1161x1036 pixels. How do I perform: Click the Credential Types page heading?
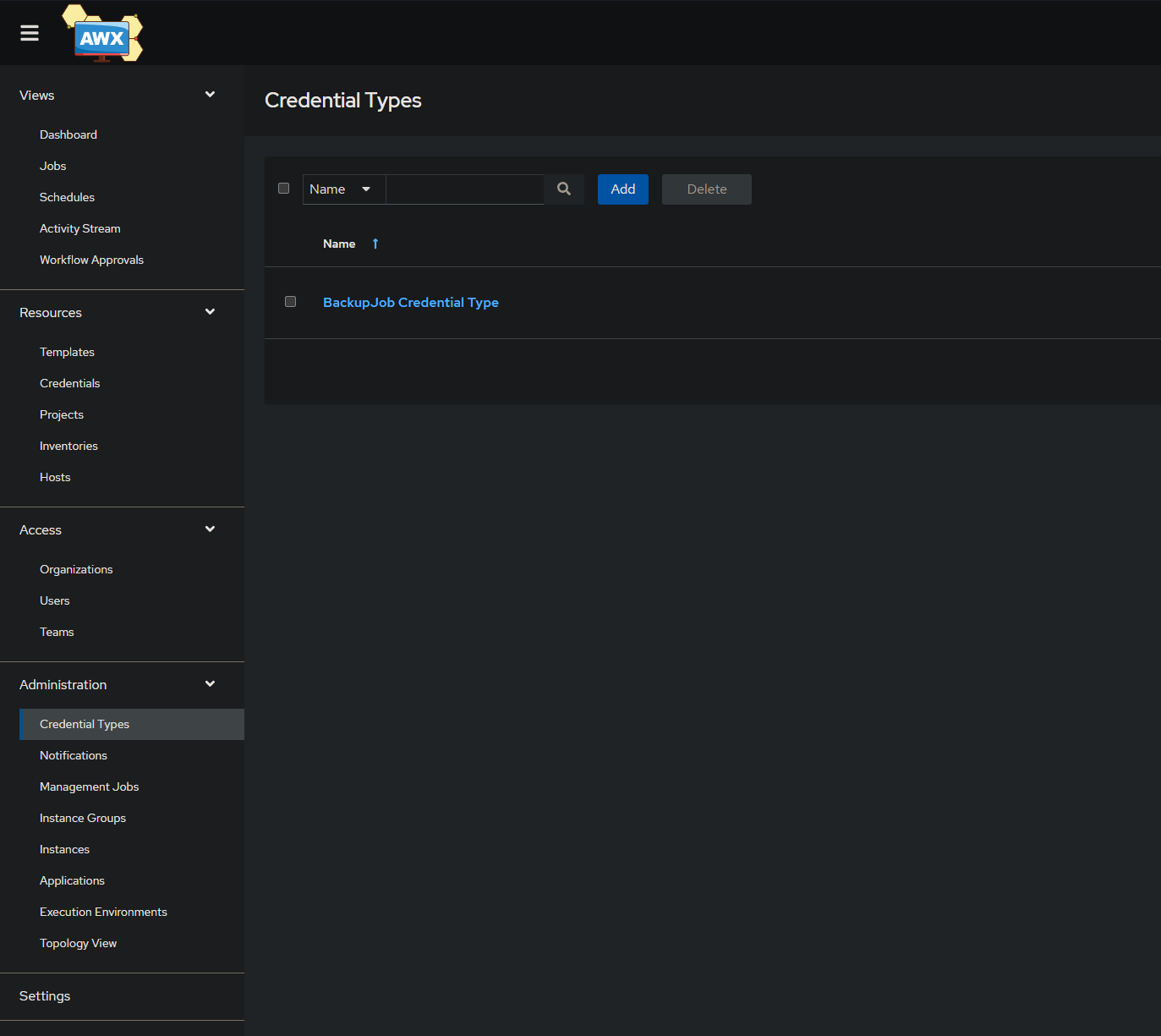point(343,101)
